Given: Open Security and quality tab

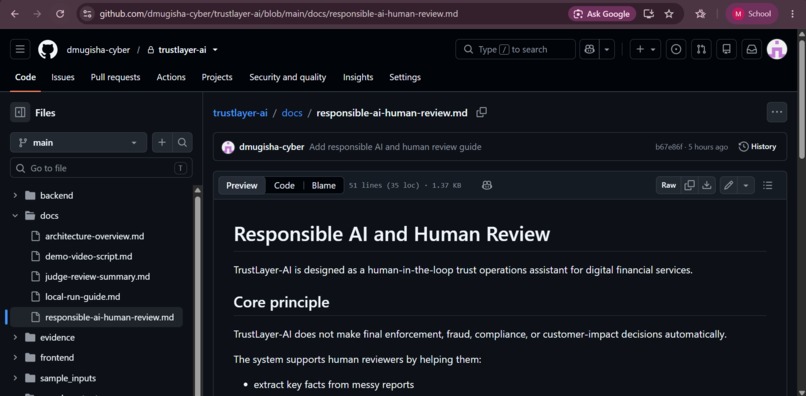Looking at the screenshot, I should click(287, 77).
